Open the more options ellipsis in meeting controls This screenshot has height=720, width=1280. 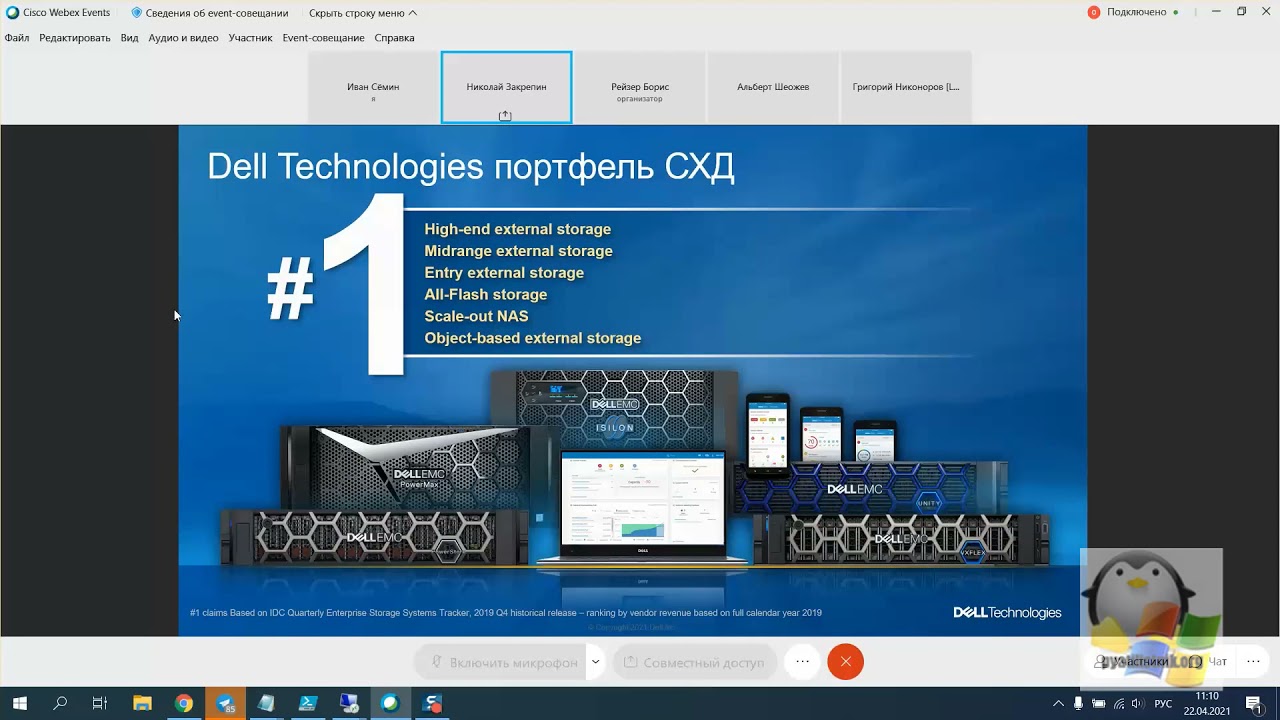(802, 662)
